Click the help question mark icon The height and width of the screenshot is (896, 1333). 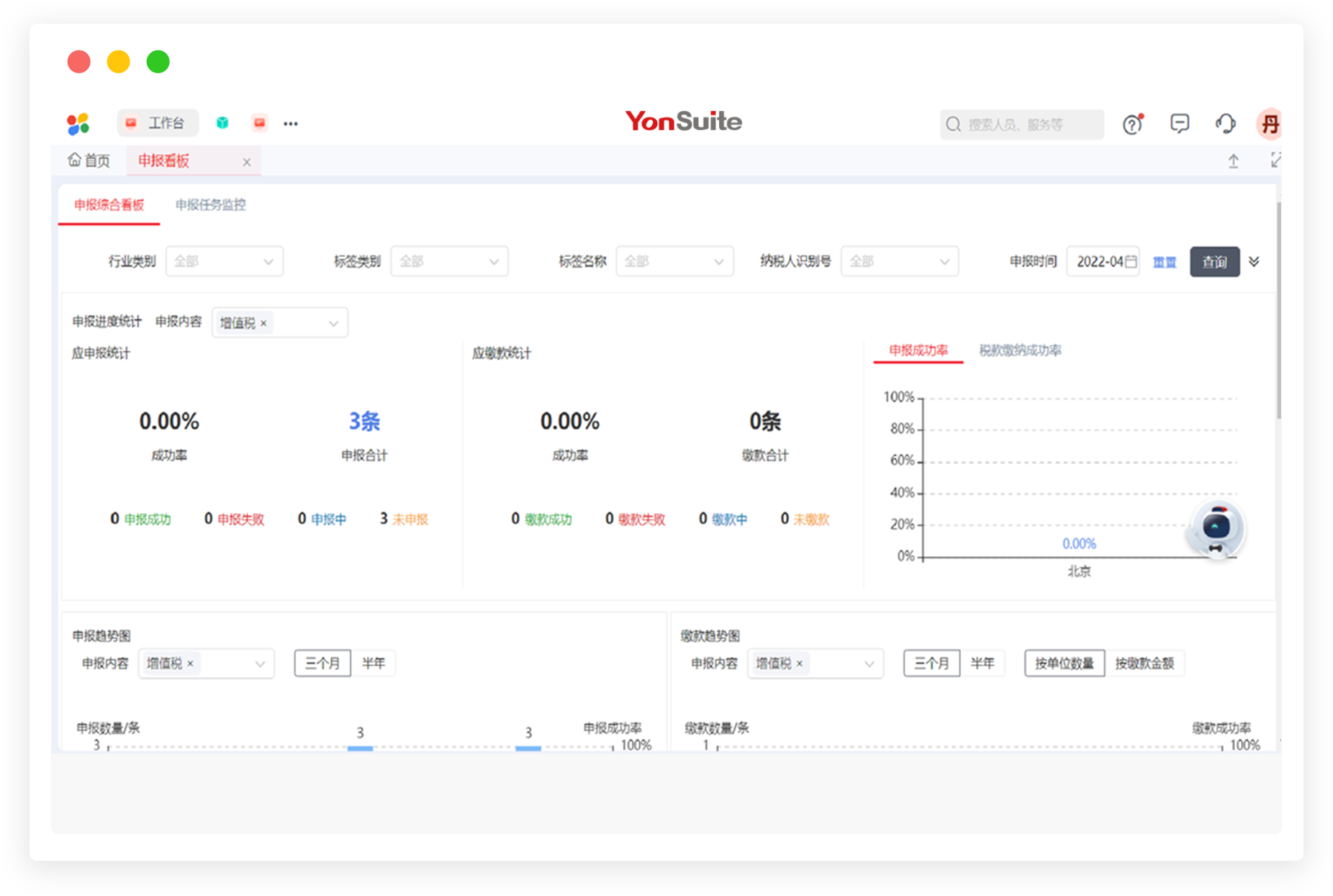(1133, 124)
